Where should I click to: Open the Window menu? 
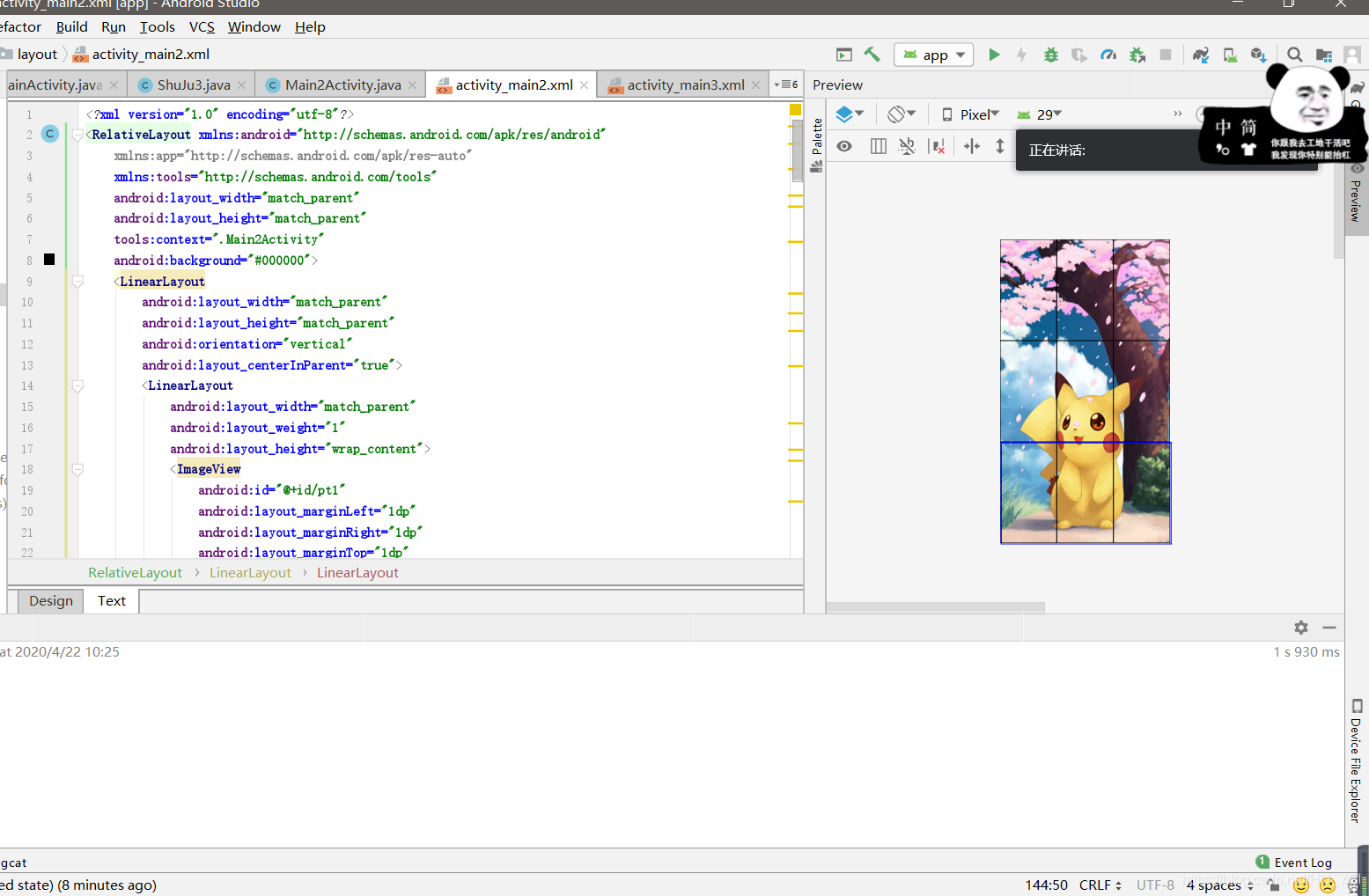tap(254, 27)
